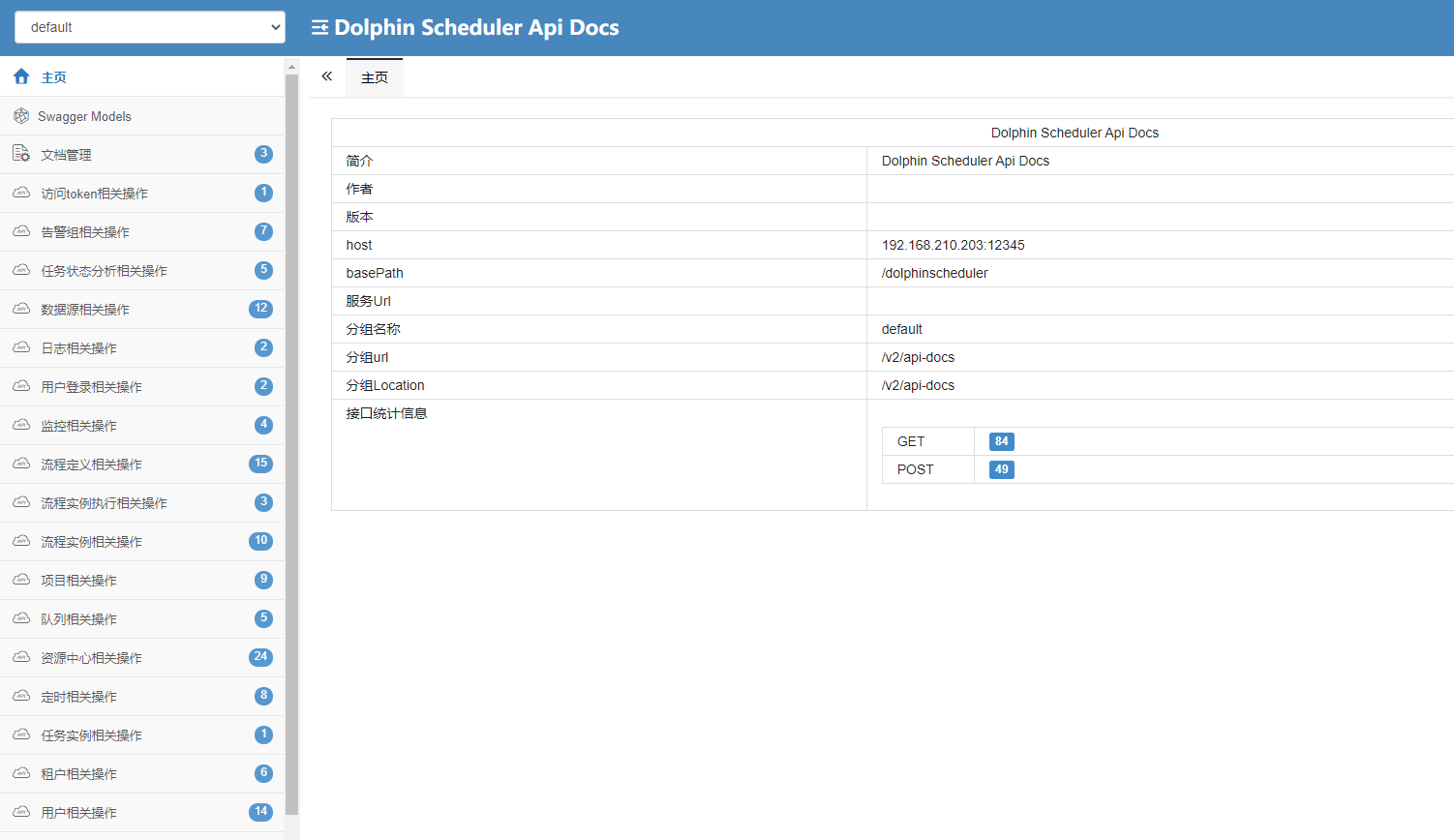Click the cloud icon next to 告警组相关操作
Screen dimensions: 1454x840
(x=20, y=231)
